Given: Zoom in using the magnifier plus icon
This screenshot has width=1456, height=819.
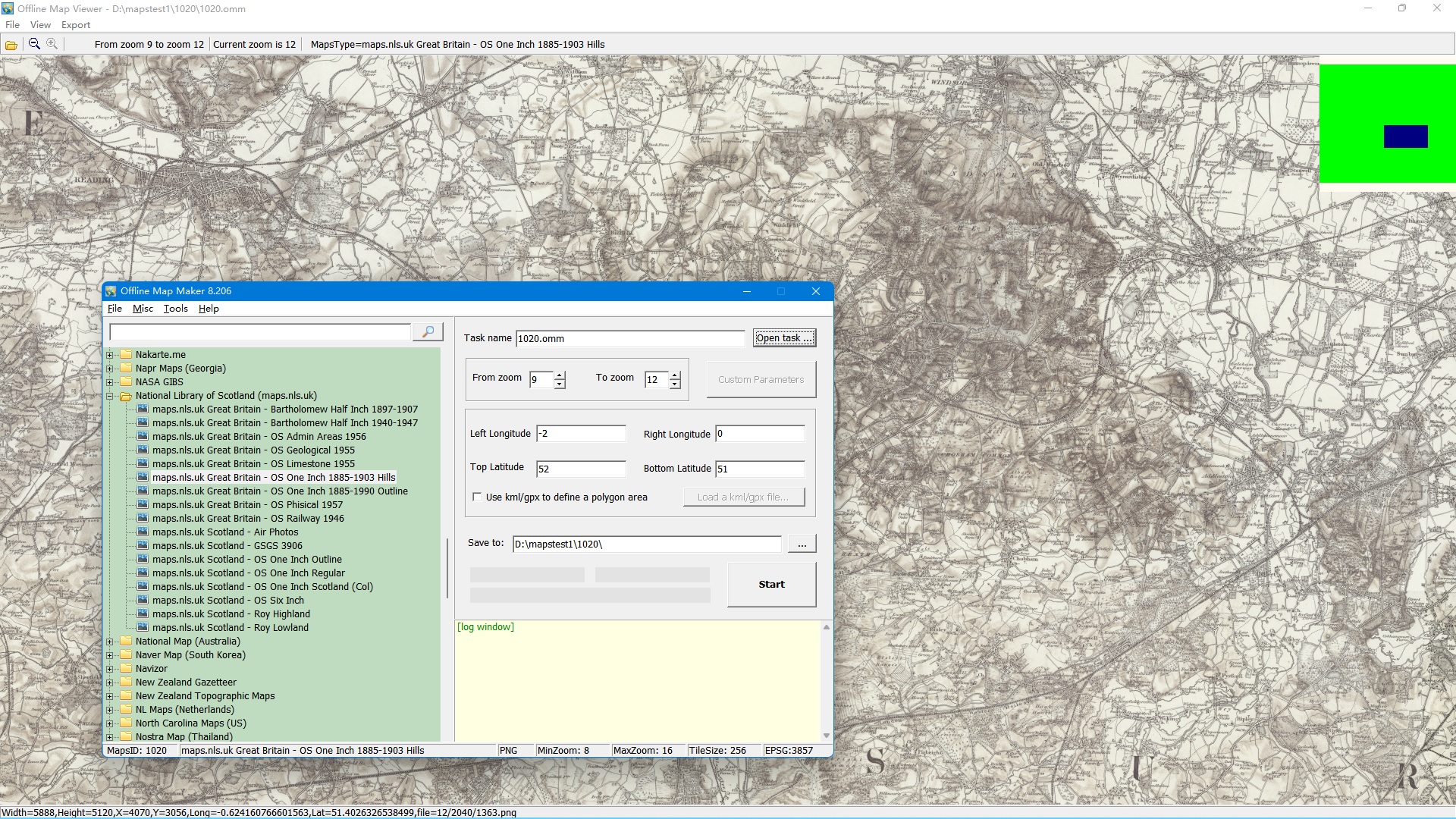Looking at the screenshot, I should [52, 44].
